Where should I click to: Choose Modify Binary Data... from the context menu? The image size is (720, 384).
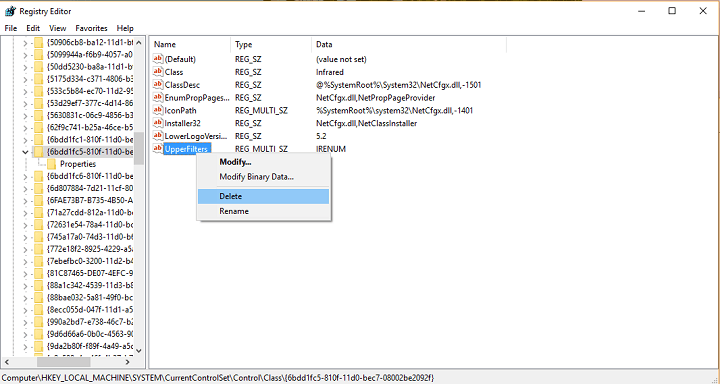coord(264,177)
